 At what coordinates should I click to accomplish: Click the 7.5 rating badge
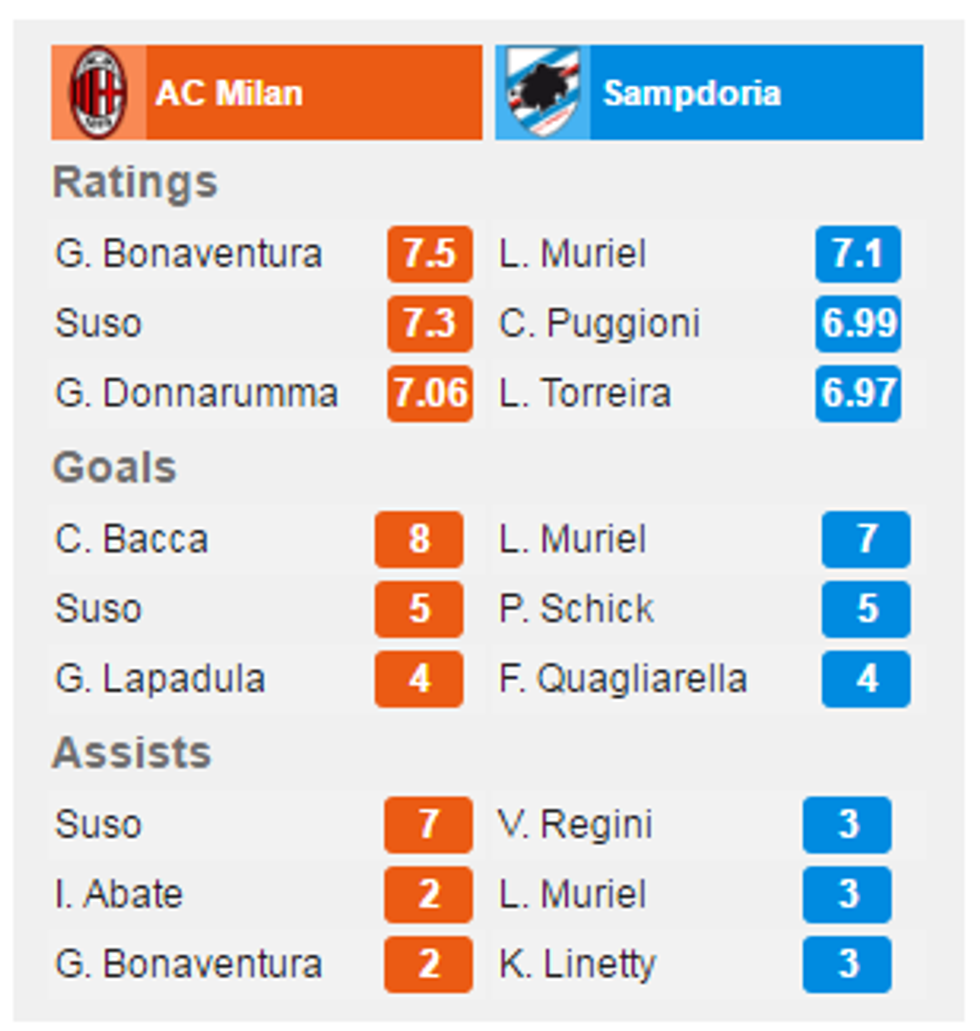[430, 254]
